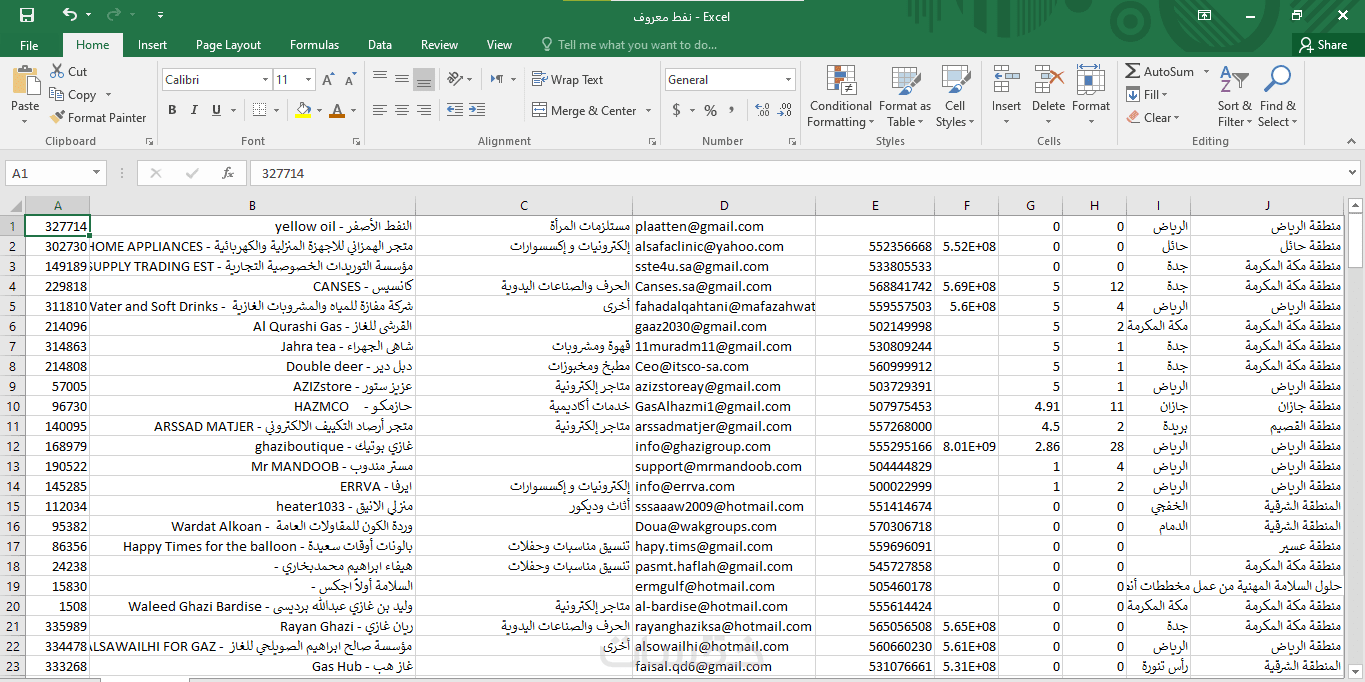Apply Percent Style
This screenshot has height=682, width=1365.
click(710, 110)
